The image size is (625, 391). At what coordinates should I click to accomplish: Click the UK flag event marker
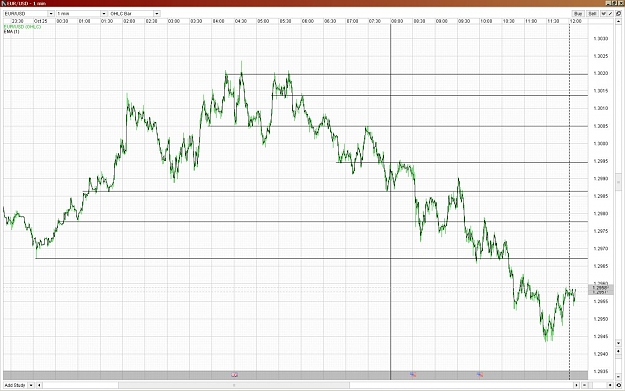[235, 375]
